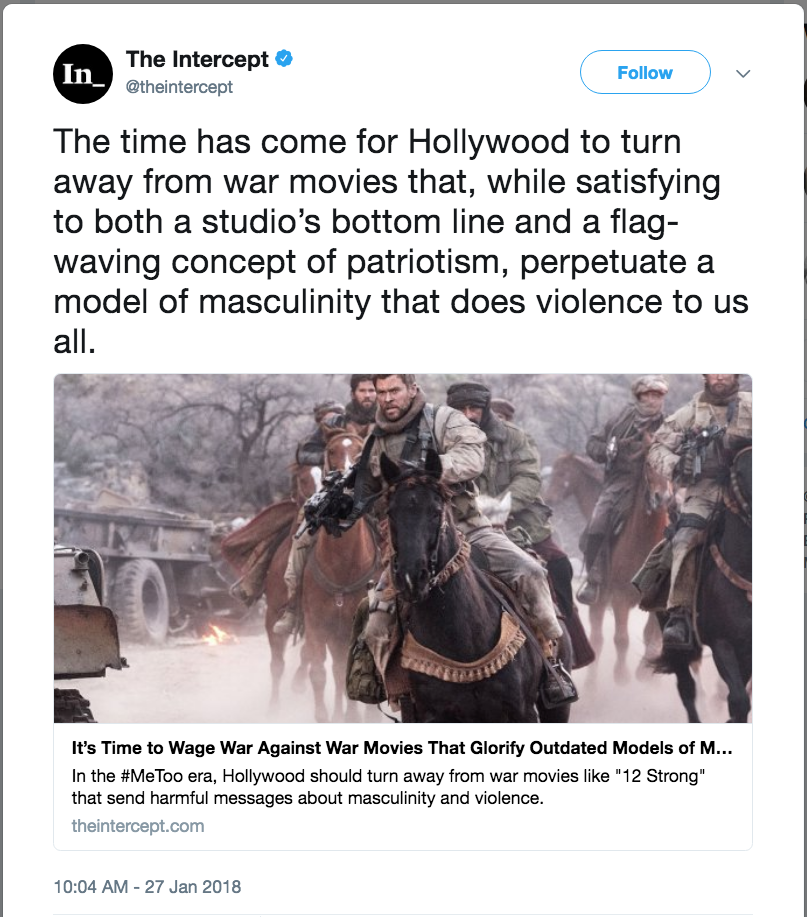The width and height of the screenshot is (807, 917).
Task: Select the tweet's main body text
Action: [401, 241]
